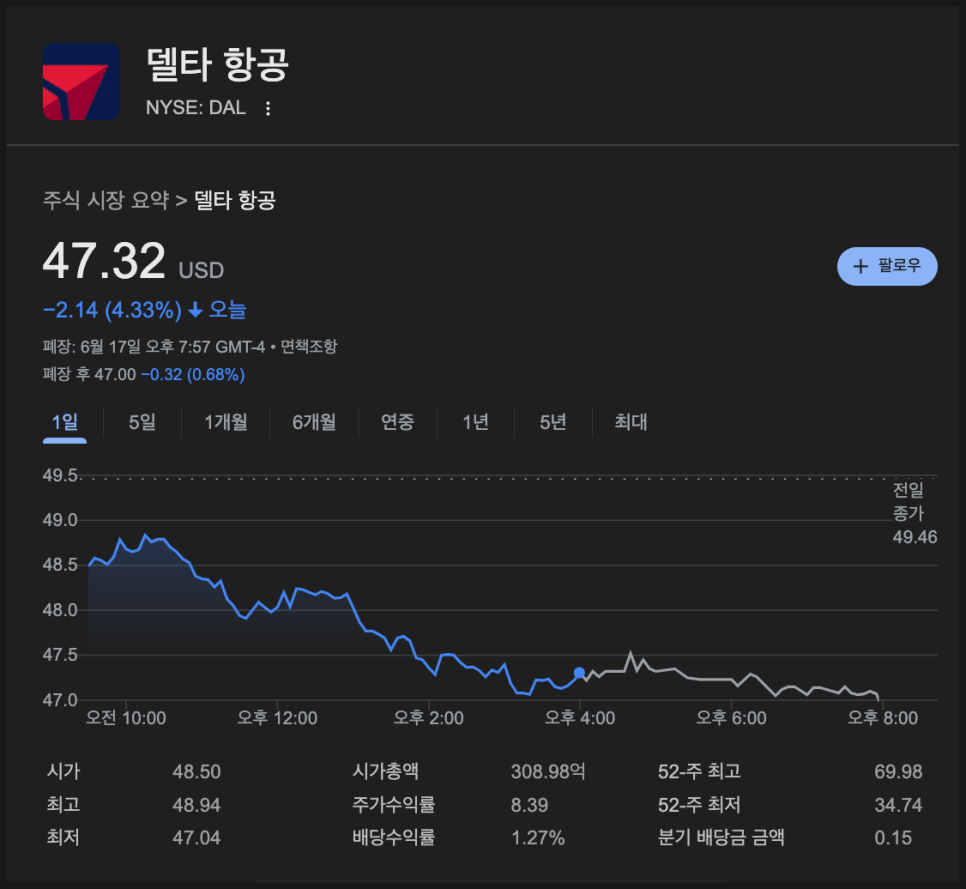Click the 시가 value 48.50
Viewport: 966px width, 889px height.
(x=197, y=772)
